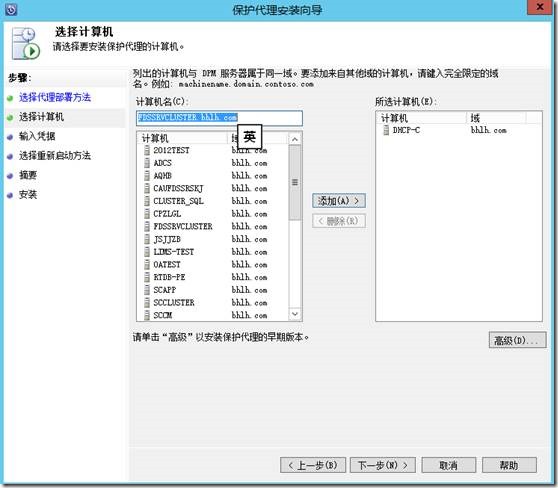Select the ADCS computer name

pyautogui.click(x=162, y=163)
